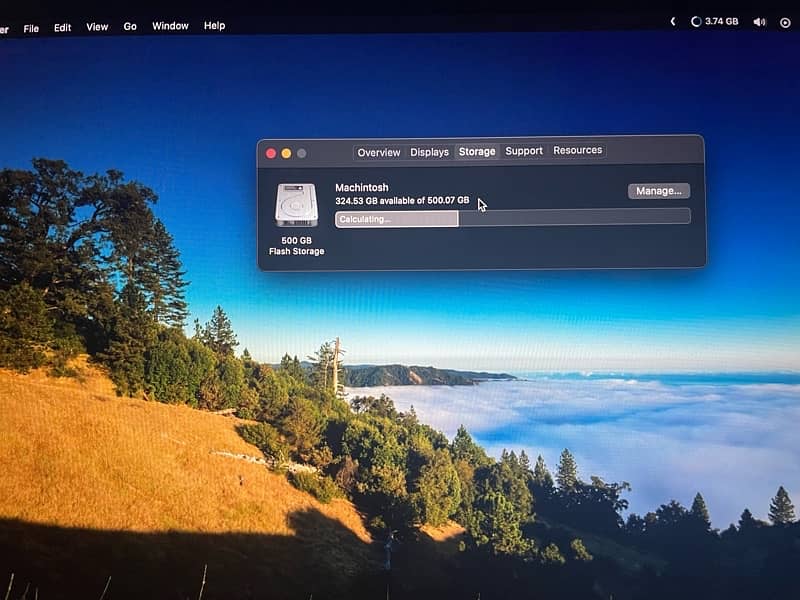Viewport: 800px width, 600px height.
Task: Click the play circle icon in menu bar
Action: click(x=785, y=22)
